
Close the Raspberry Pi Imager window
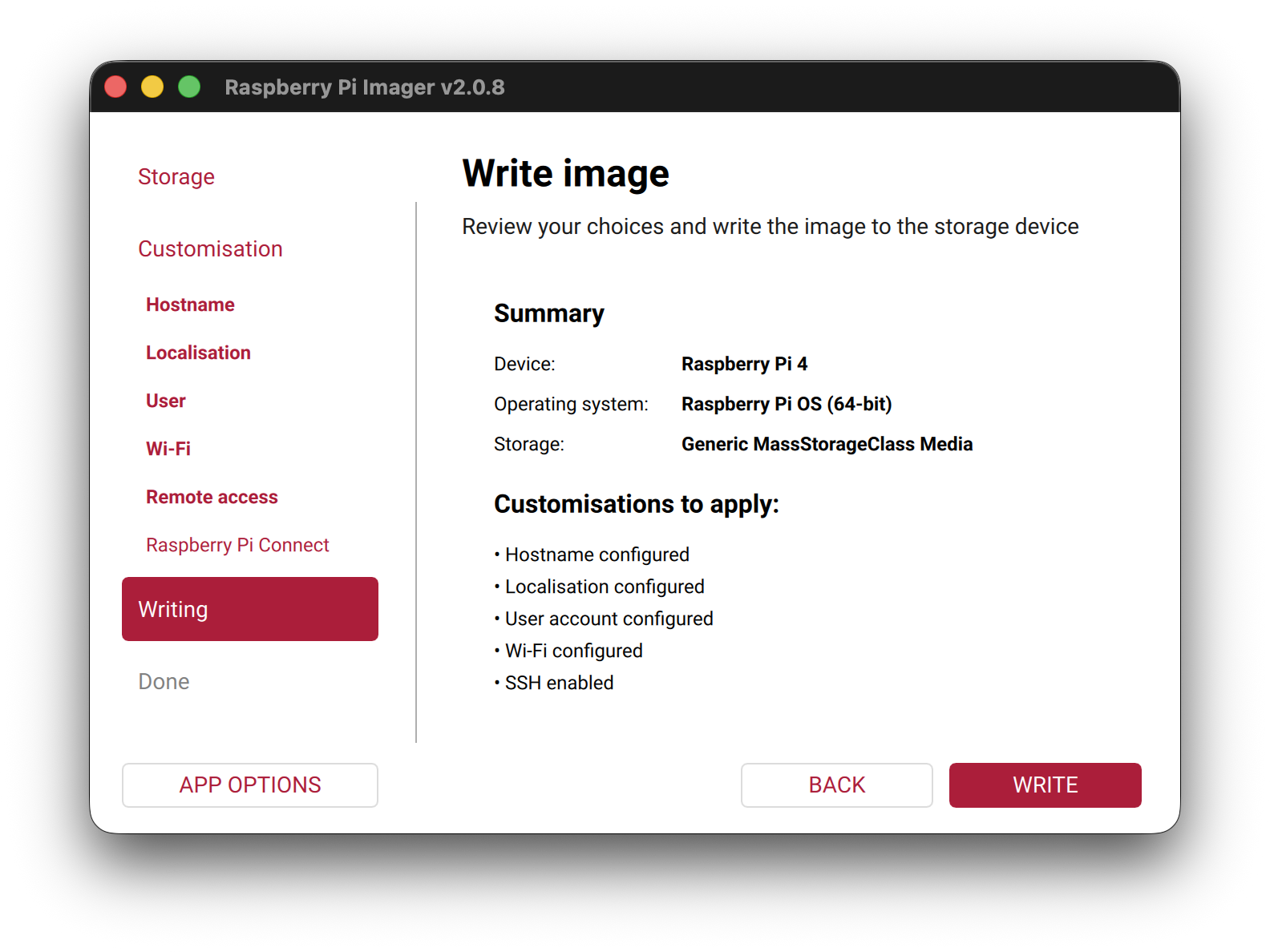click(x=115, y=87)
